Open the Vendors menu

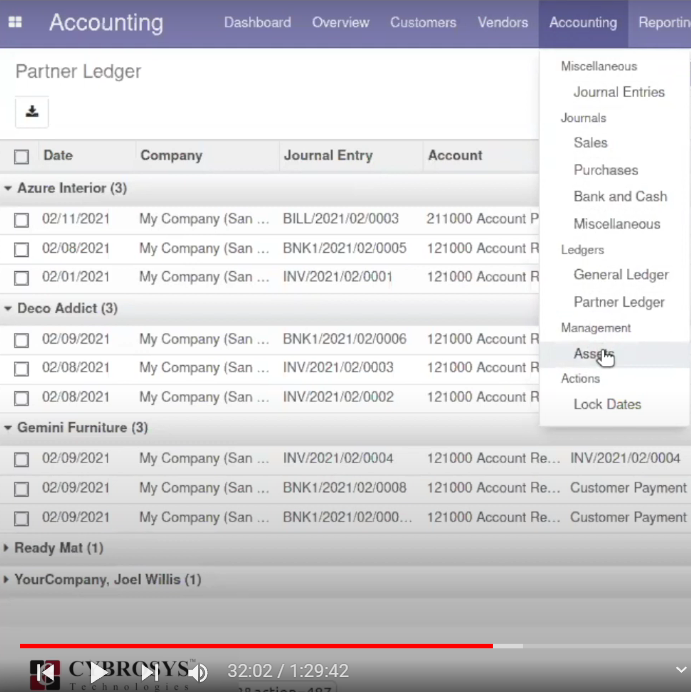(x=503, y=23)
